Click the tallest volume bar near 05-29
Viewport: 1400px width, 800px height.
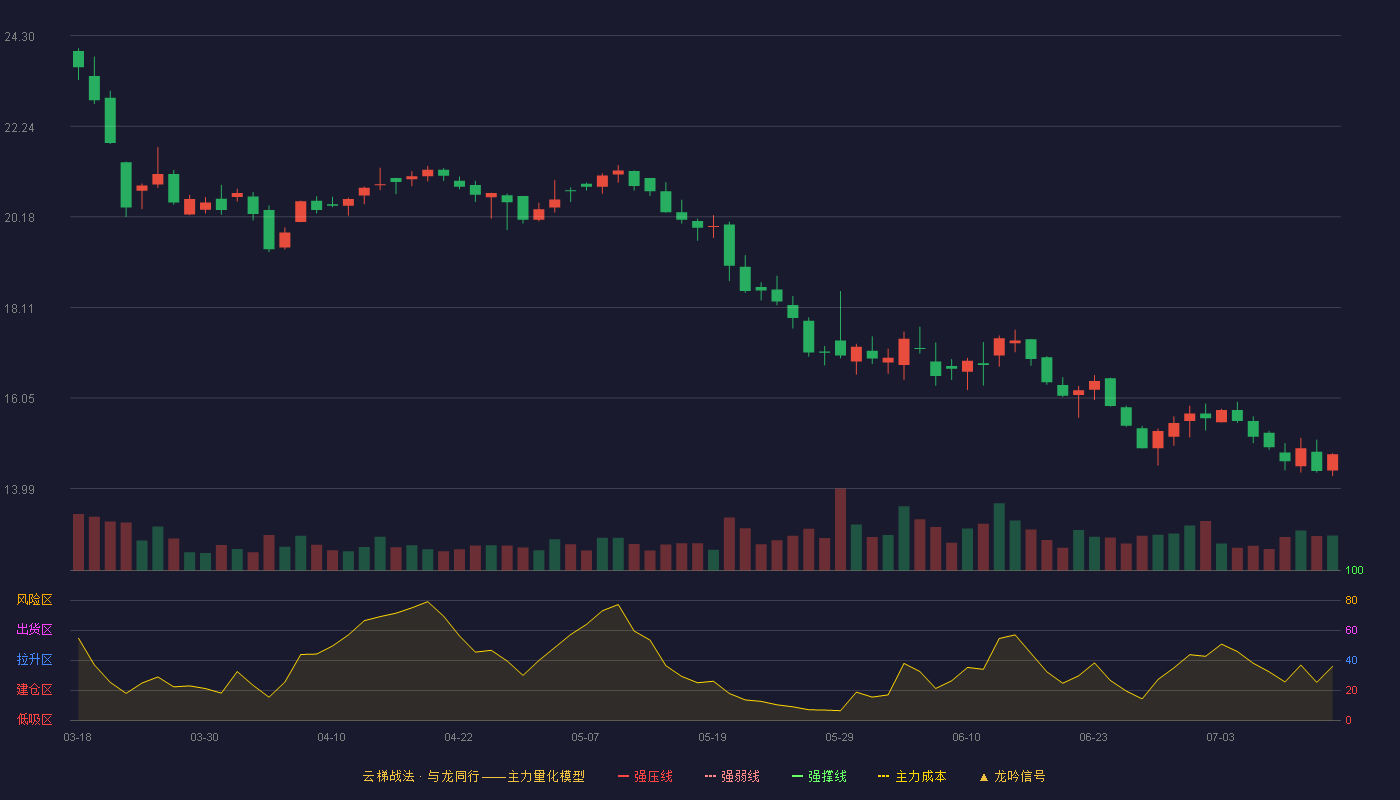(x=840, y=529)
